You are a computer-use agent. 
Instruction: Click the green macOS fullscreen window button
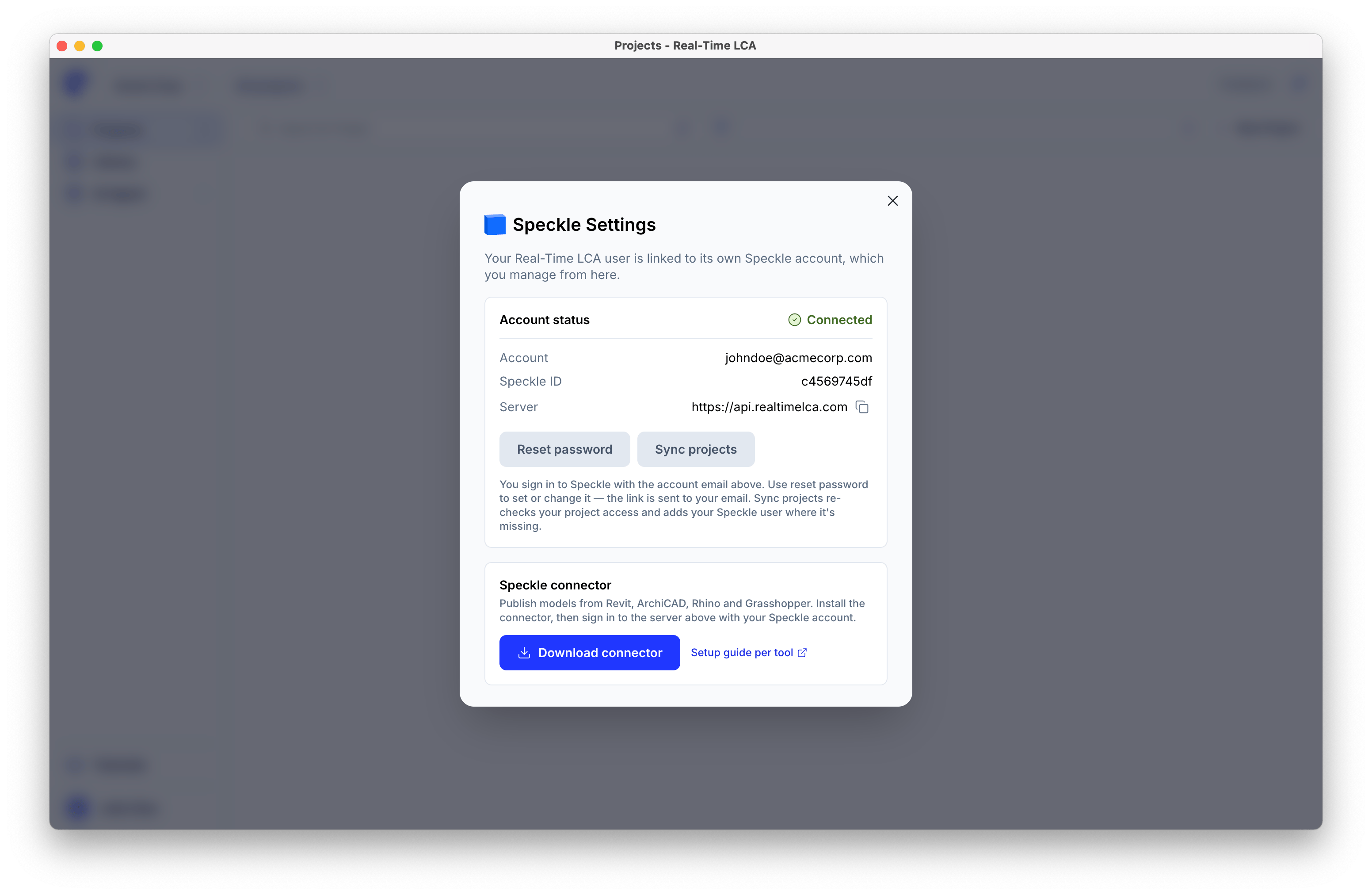[x=97, y=46]
